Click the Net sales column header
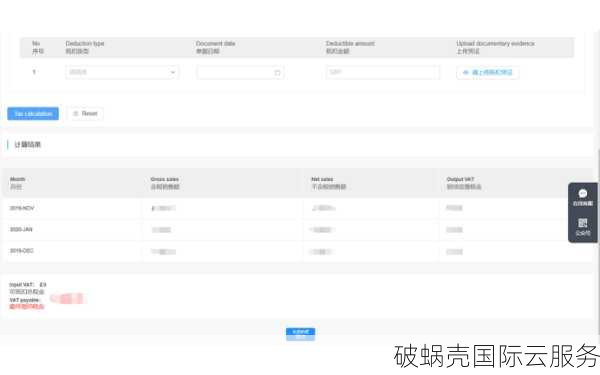The image size is (600, 375). coord(328,183)
